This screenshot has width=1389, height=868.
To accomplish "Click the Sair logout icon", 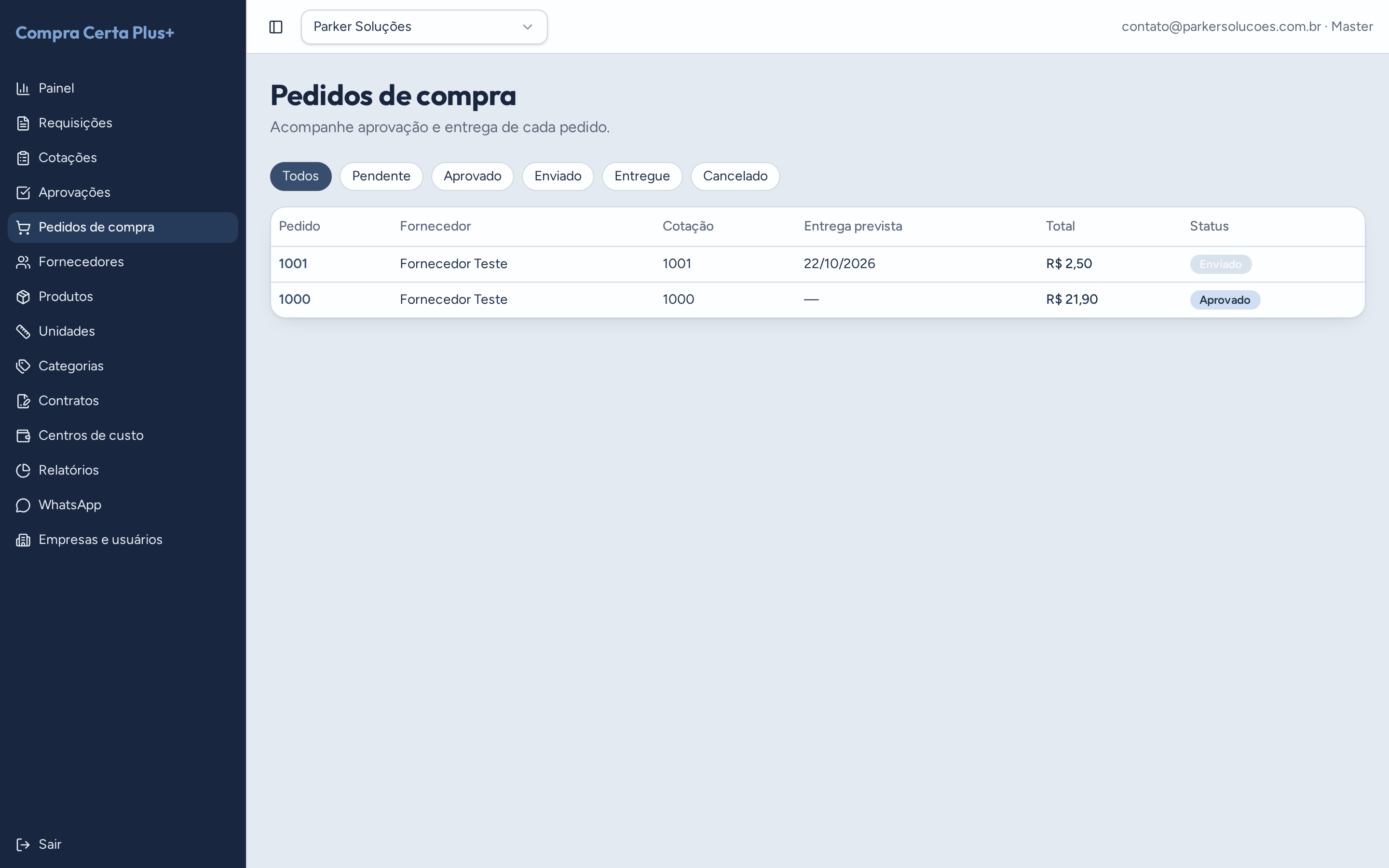I will (x=23, y=844).
